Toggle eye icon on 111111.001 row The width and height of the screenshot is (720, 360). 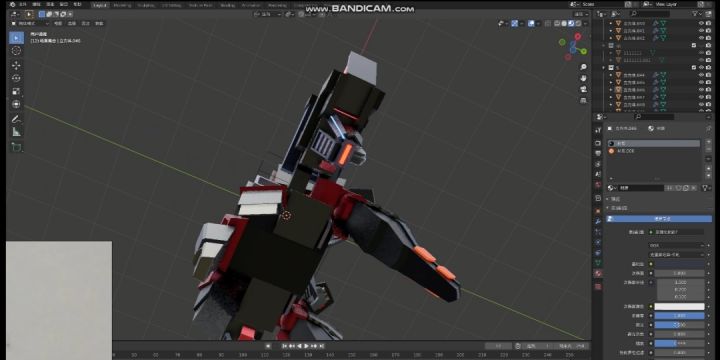tap(701, 60)
